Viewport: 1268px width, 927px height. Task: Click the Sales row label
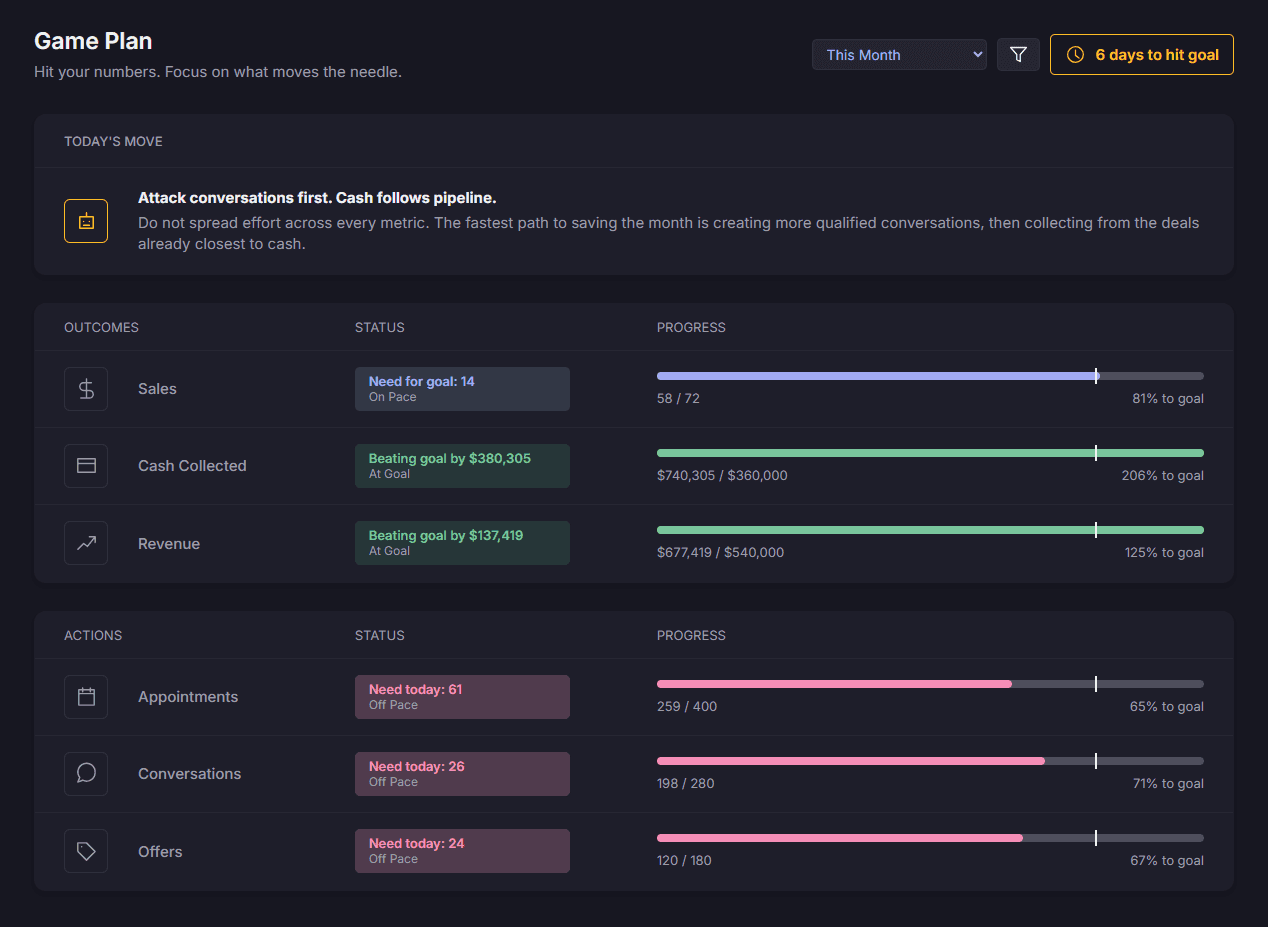coord(157,389)
